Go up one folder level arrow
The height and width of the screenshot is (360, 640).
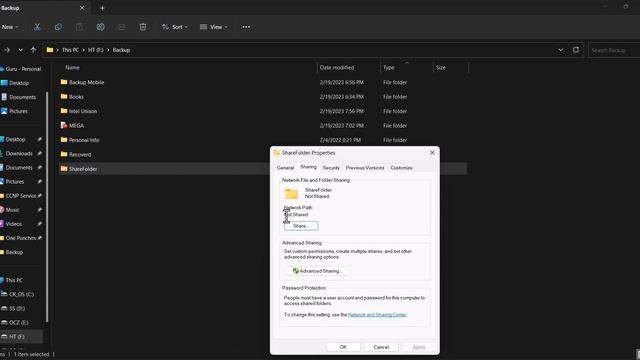click(x=33, y=50)
